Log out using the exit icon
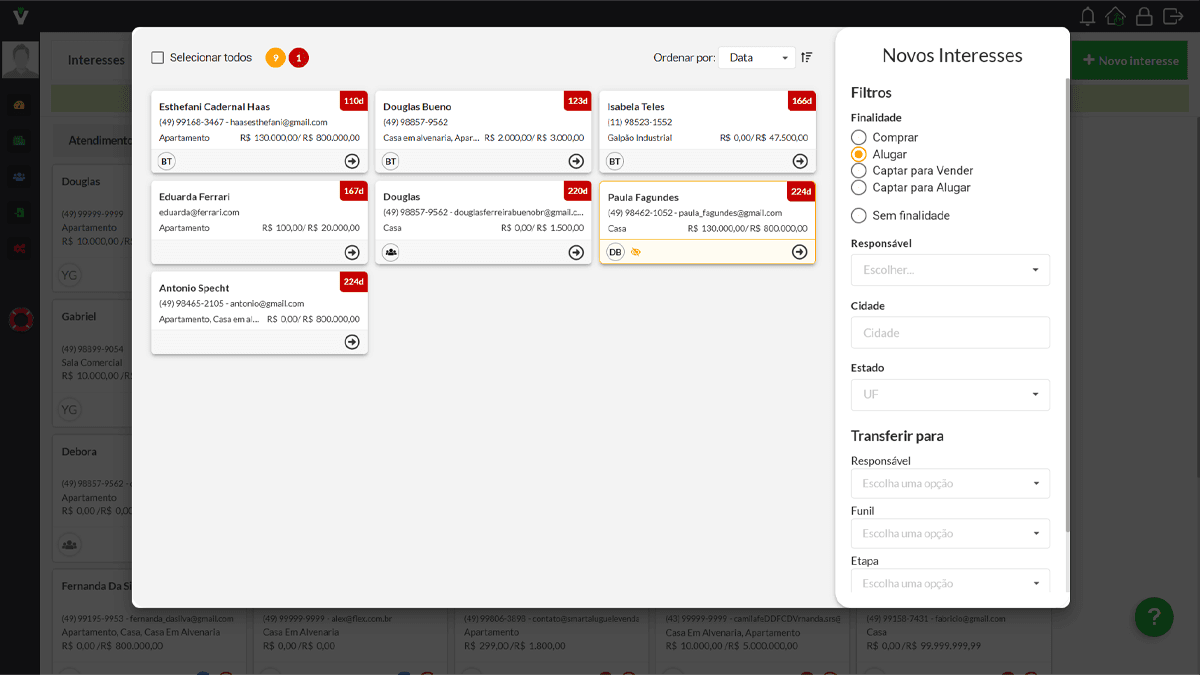This screenshot has height=675, width=1200. tap(1173, 16)
